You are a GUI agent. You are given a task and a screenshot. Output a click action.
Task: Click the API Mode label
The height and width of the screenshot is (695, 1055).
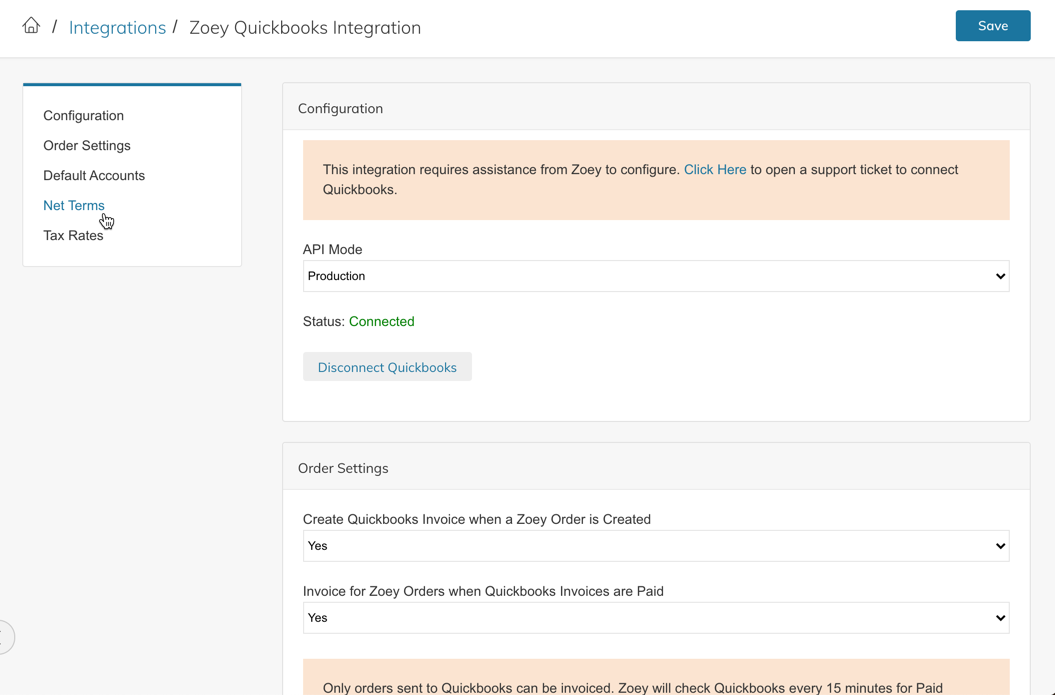(x=332, y=250)
